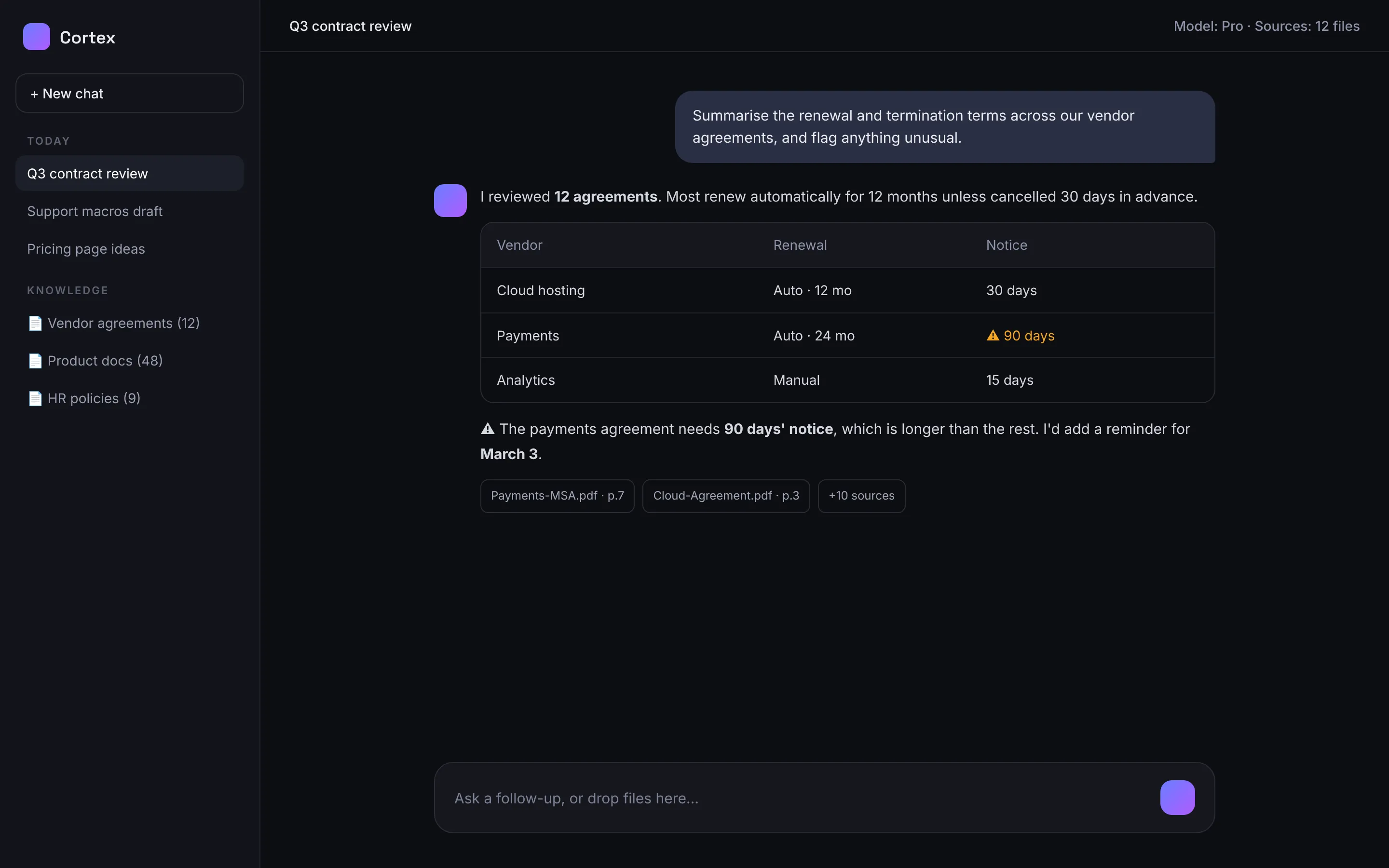
Task: Click the bold March 3 date
Action: coord(509,454)
